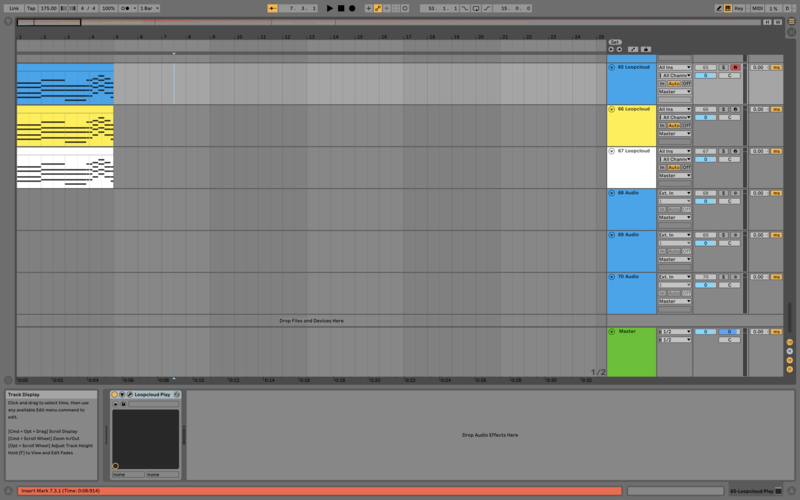The image size is (800, 500).
Task: Toggle the MIDI map mode switch
Action: pos(757,8)
